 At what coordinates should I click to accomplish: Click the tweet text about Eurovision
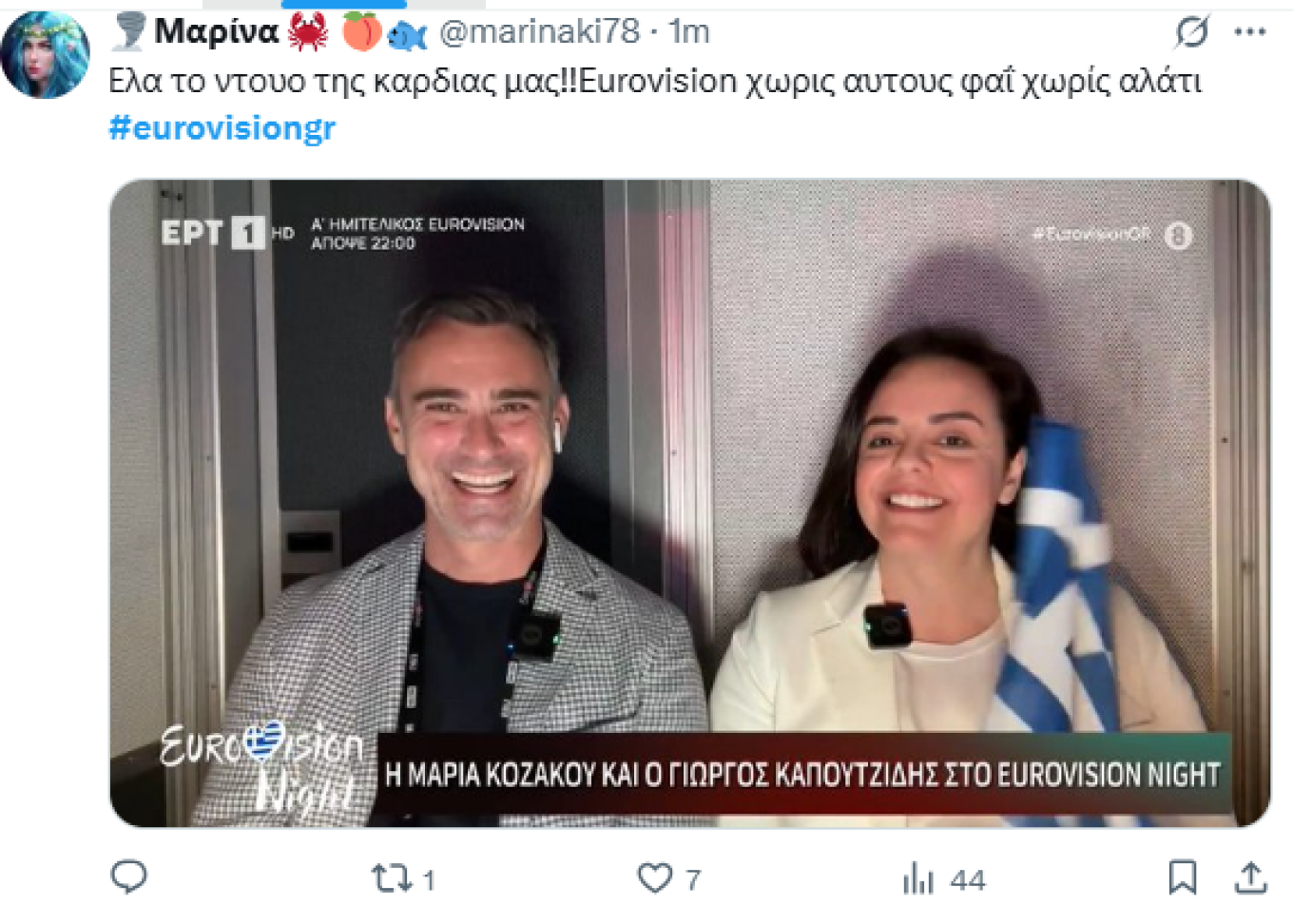point(655,82)
